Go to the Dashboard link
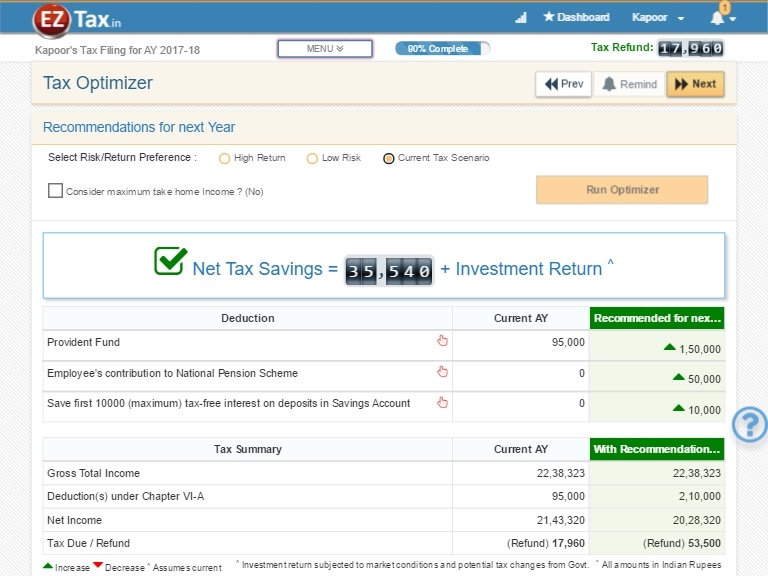The image size is (768, 576). (x=576, y=17)
